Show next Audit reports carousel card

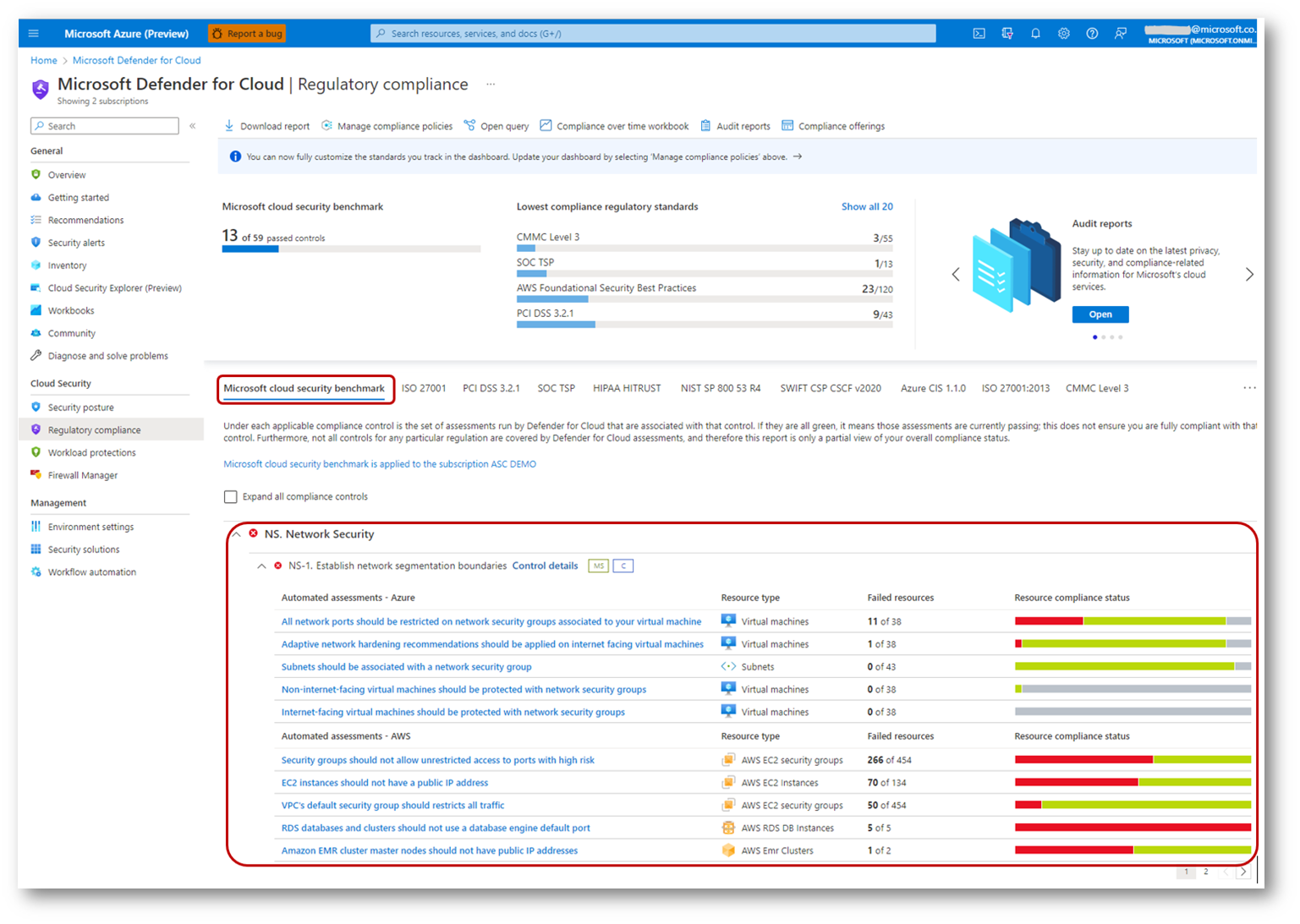[1249, 274]
